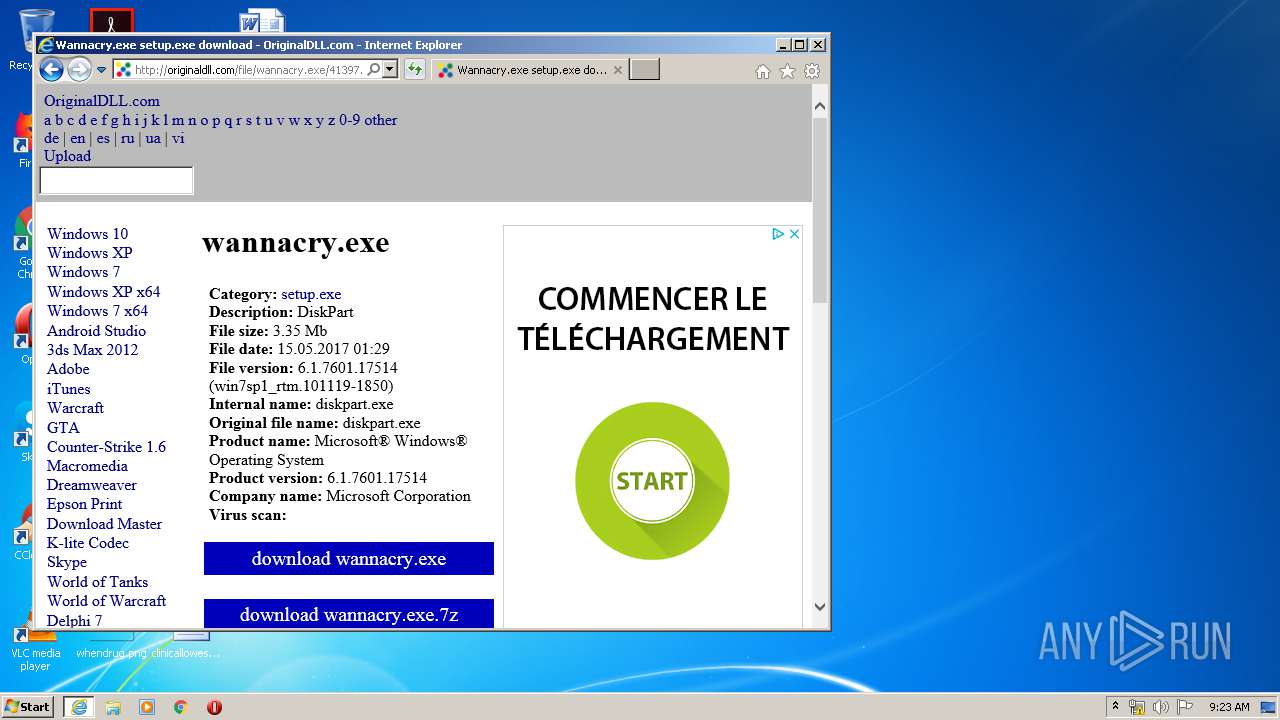Maximize the Internet Explorer window
Screen dimensions: 1280x720
(799, 45)
